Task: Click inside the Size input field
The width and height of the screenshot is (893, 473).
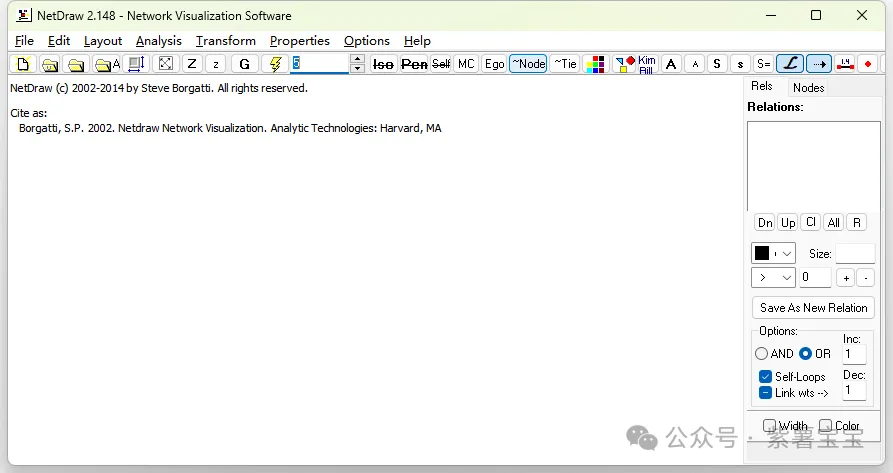Action: tap(854, 254)
